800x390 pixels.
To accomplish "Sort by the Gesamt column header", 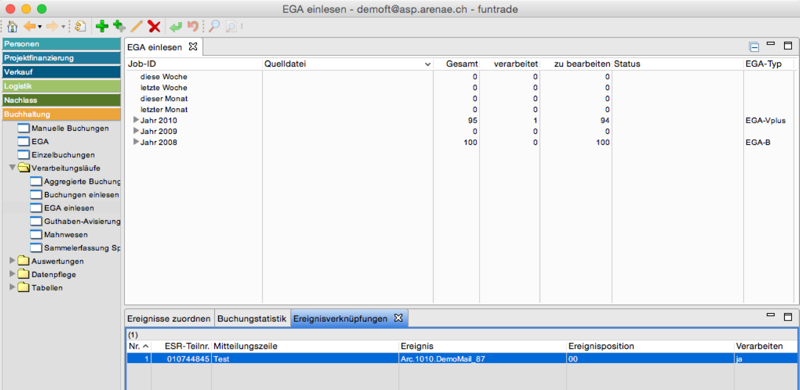I will [x=457, y=64].
